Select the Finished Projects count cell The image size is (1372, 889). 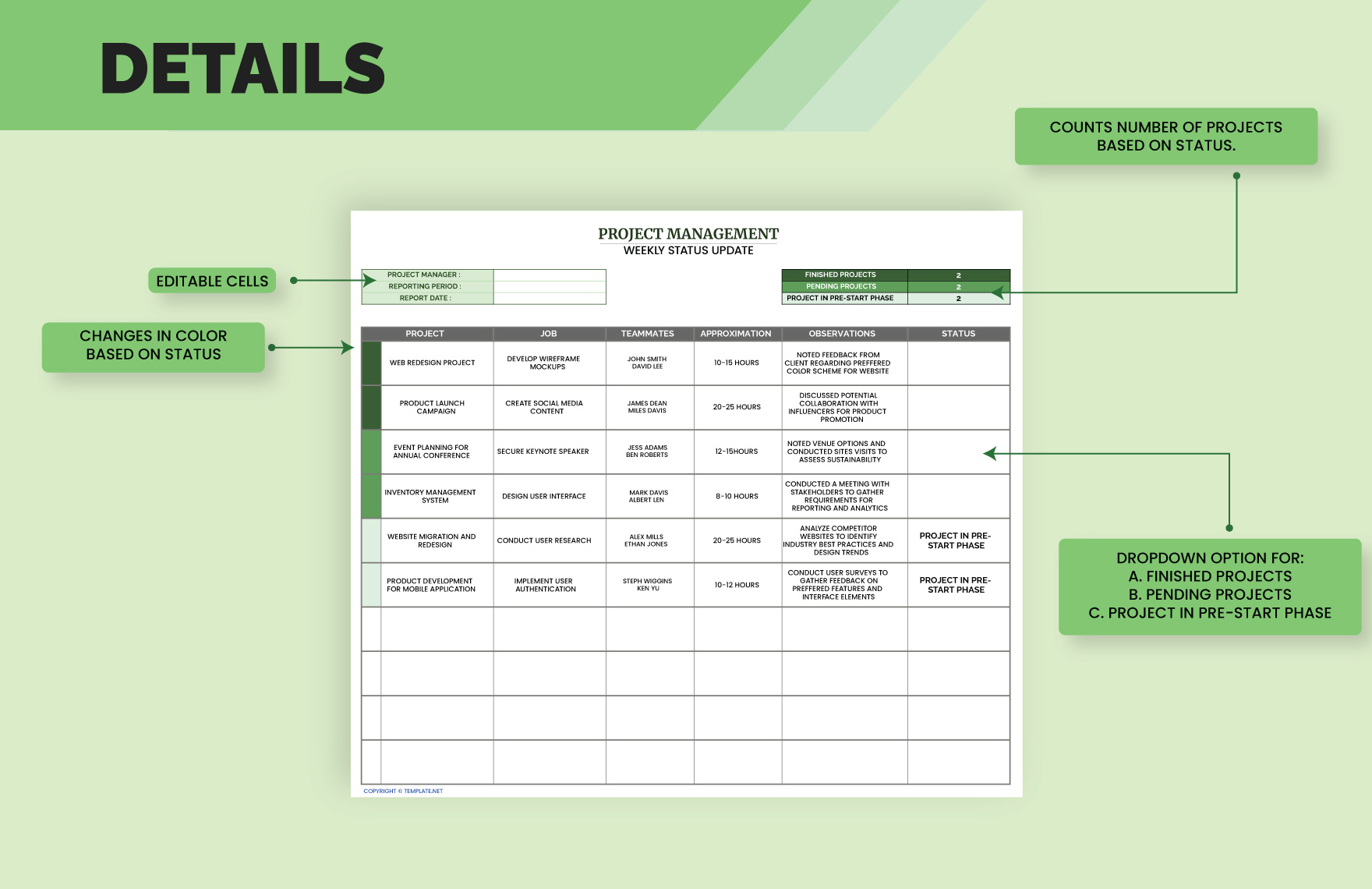[x=959, y=275]
